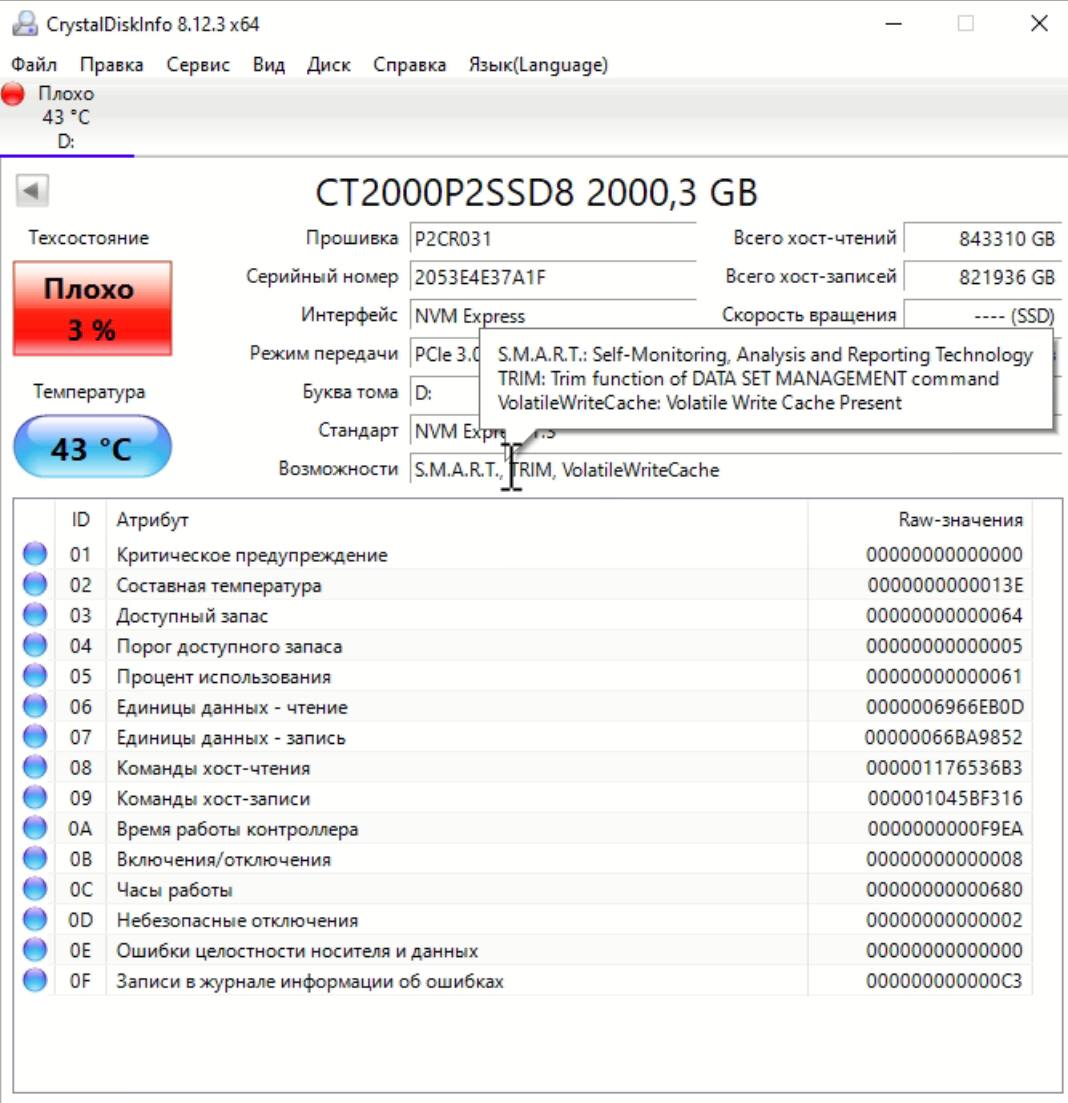Viewport: 1068px width, 1103px height.
Task: Click blue status icon for attribute 04
Action: tap(34, 645)
